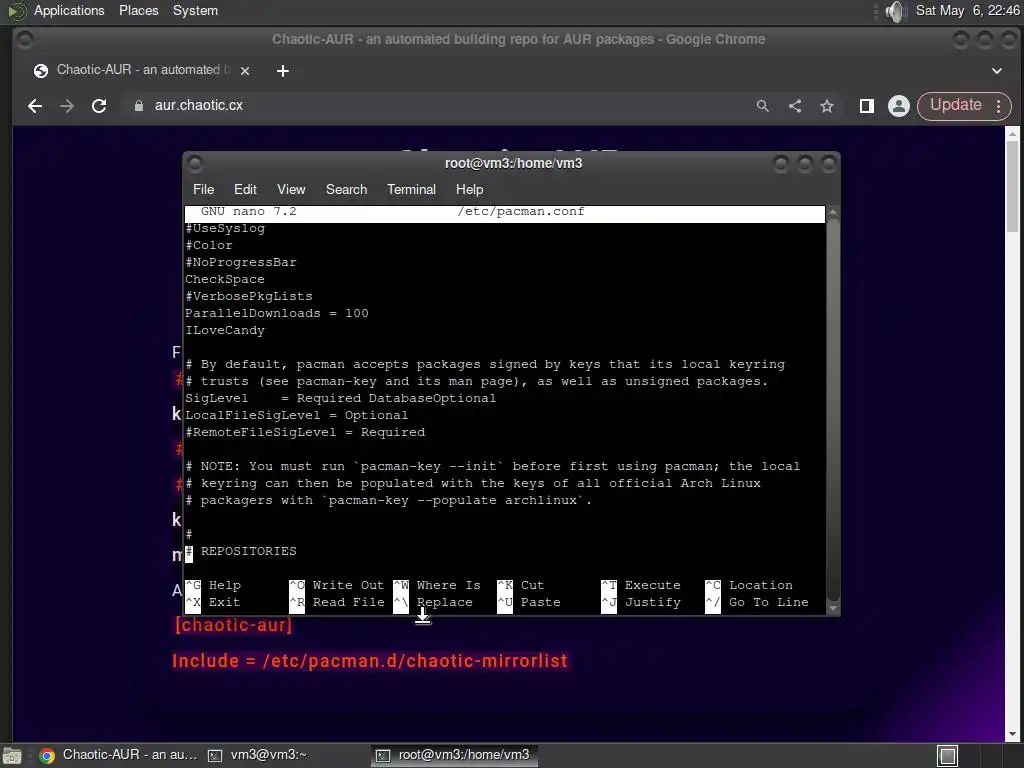Screen dimensions: 1024x768
Task: Click the ^W Where Is shortcut label
Action: (x=437, y=585)
